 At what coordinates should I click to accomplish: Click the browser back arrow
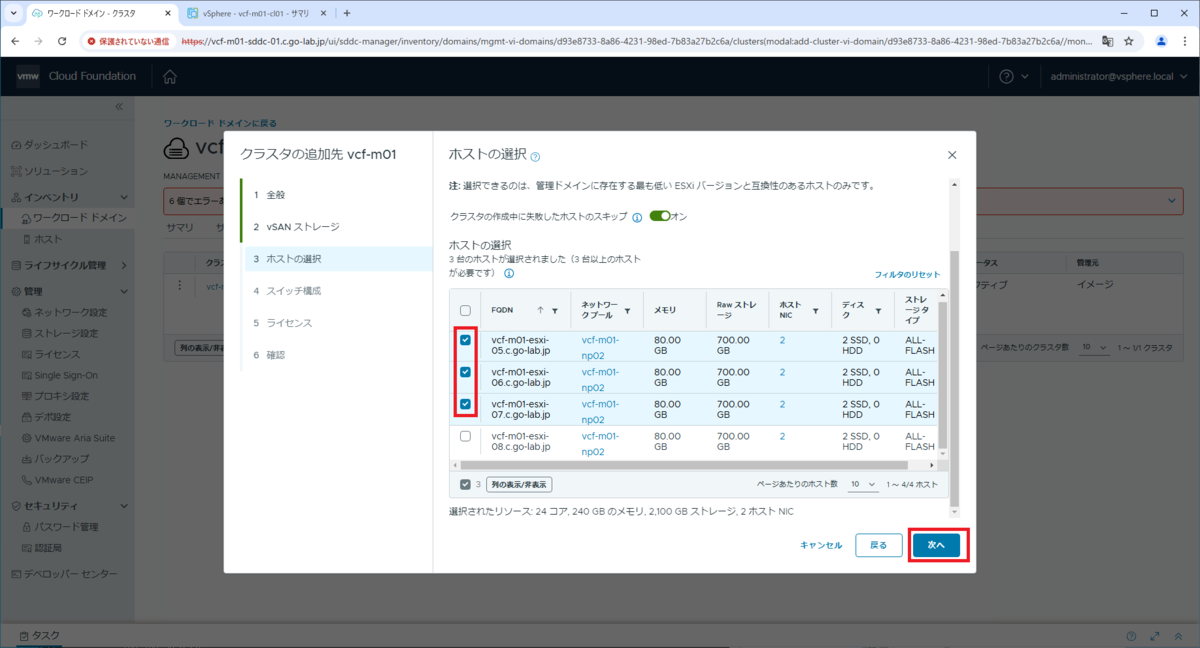(16, 42)
